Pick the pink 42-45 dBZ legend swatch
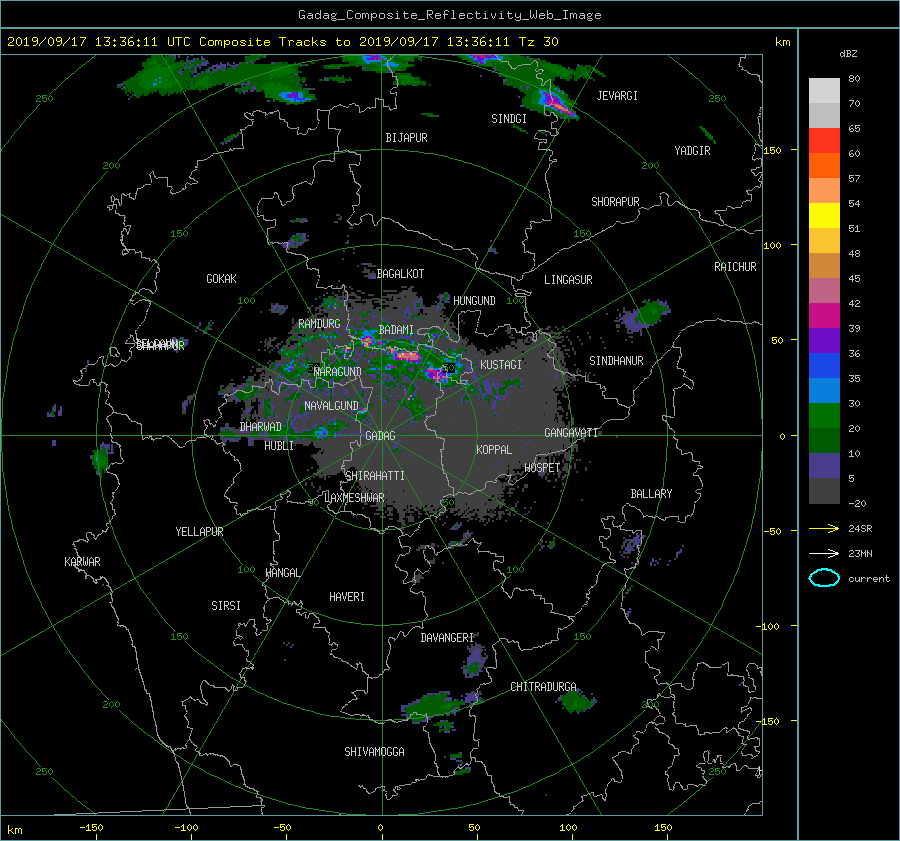 click(824, 291)
